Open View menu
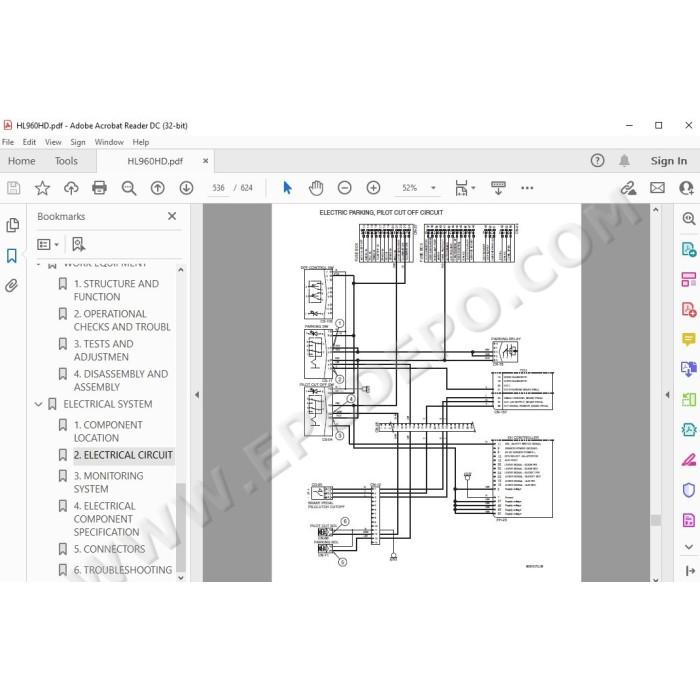The image size is (700, 700). click(53, 142)
